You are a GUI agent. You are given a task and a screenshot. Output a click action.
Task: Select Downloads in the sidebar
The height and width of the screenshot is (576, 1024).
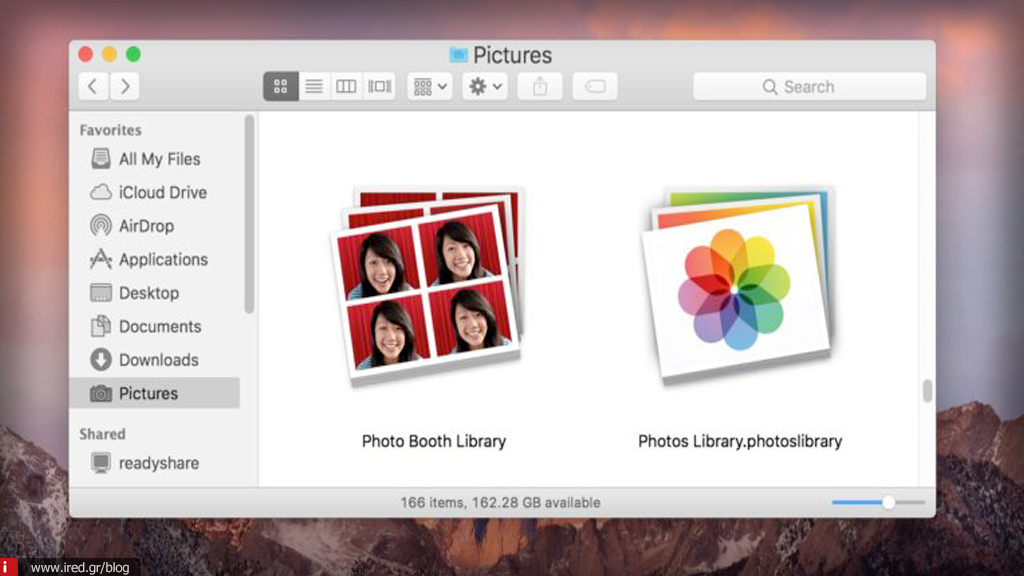(158, 360)
